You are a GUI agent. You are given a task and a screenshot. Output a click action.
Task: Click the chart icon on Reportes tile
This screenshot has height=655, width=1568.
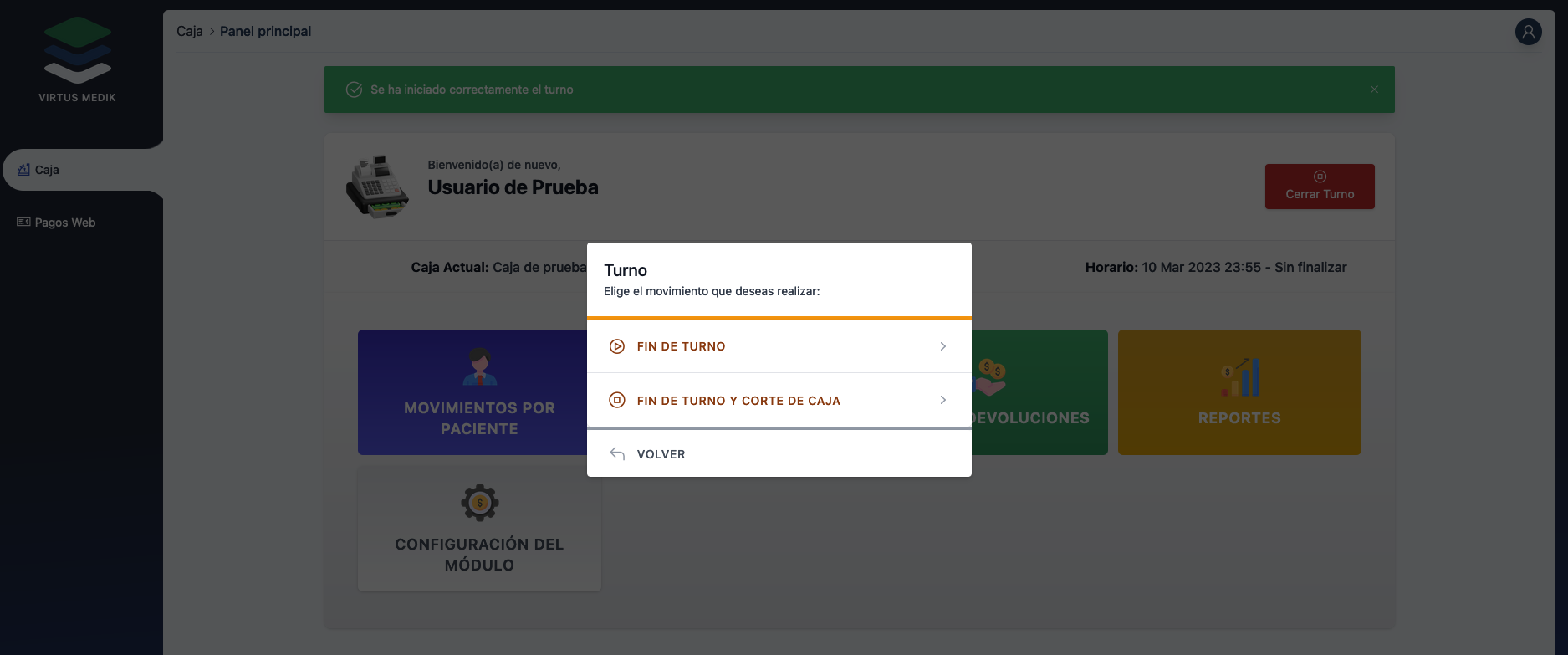tap(1239, 377)
